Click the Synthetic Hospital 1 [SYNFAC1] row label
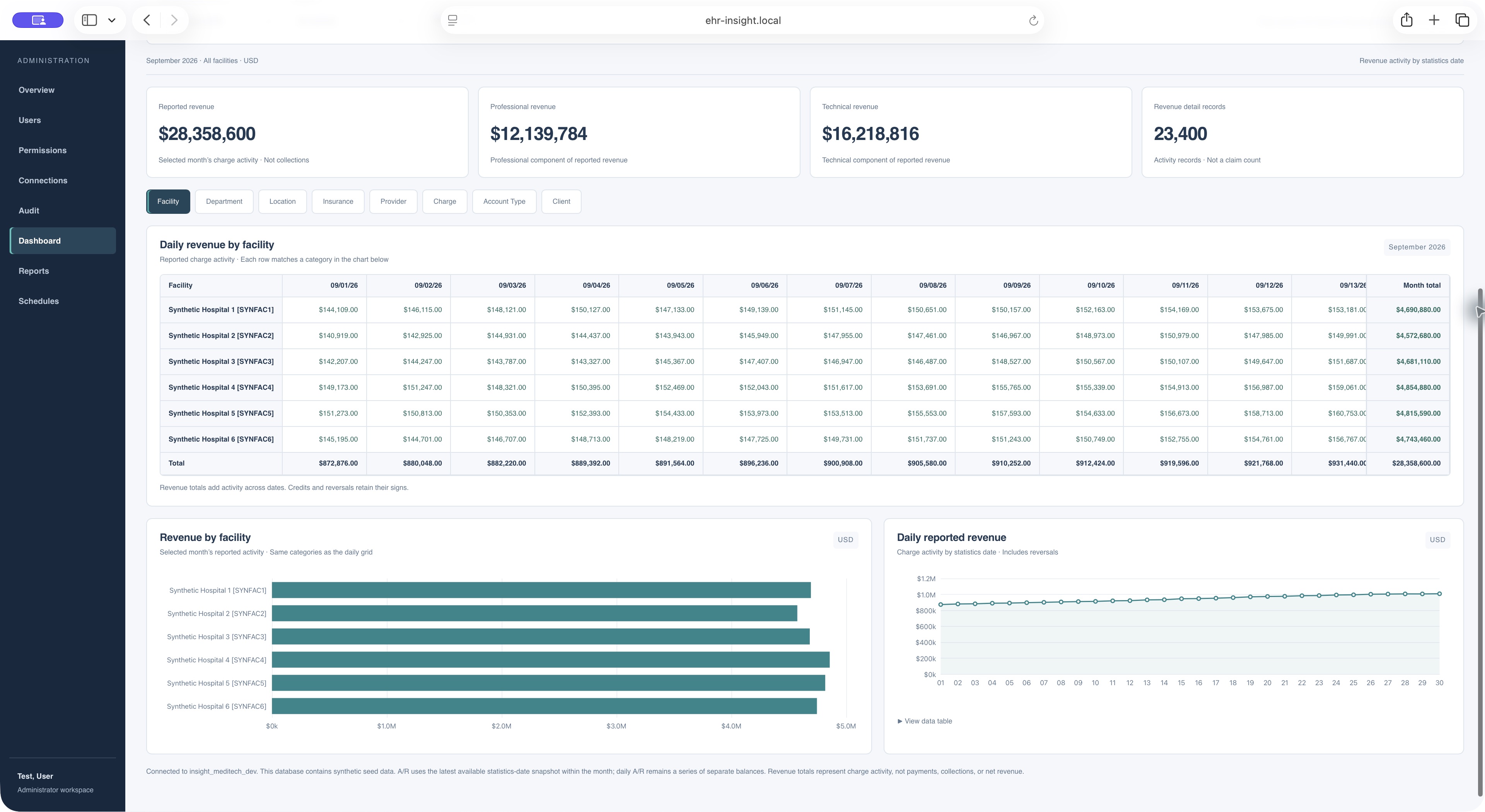Image resolution: width=1485 pixels, height=812 pixels. [x=221, y=310]
